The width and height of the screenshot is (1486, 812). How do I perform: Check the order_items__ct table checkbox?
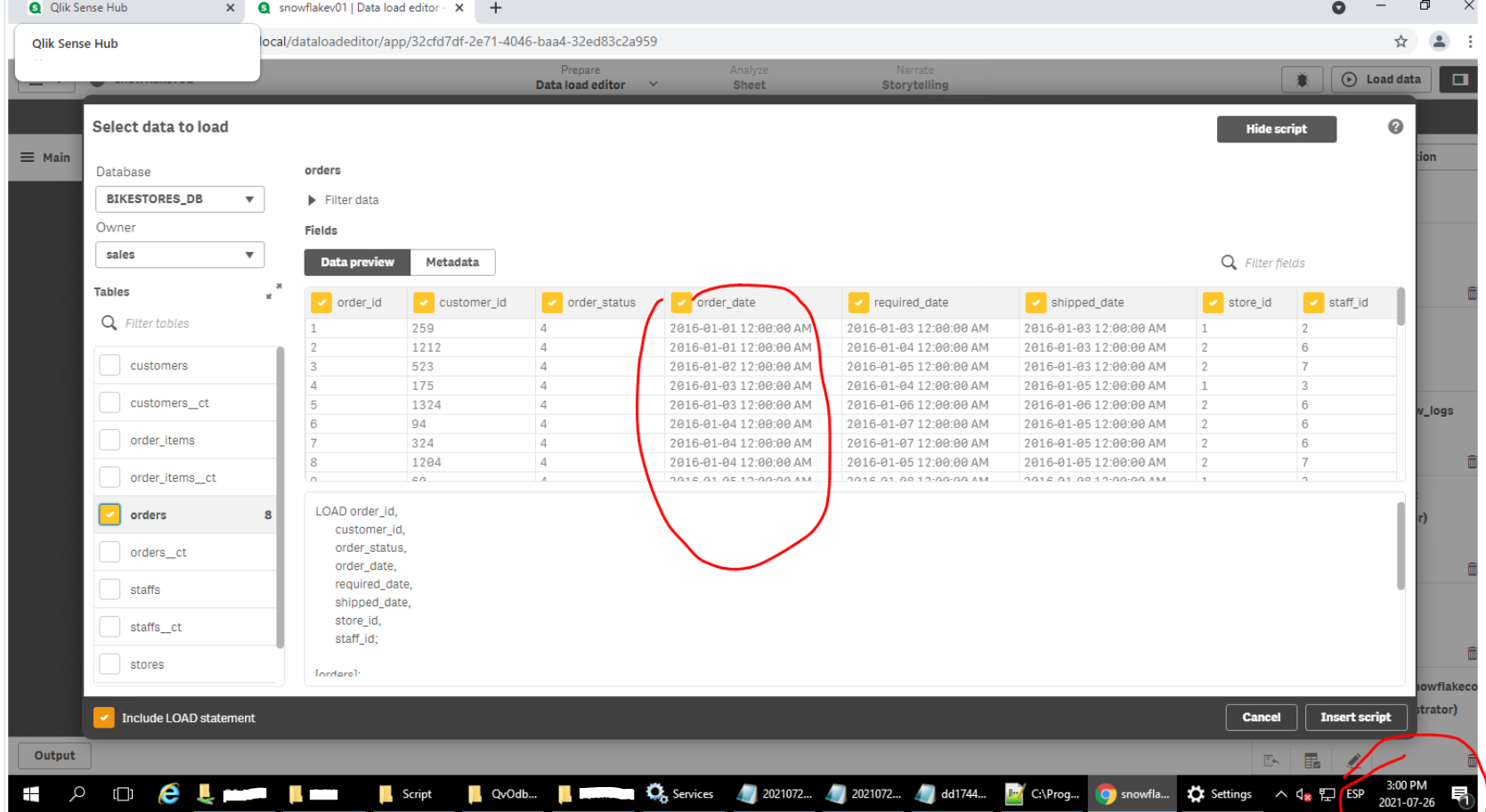tap(110, 477)
